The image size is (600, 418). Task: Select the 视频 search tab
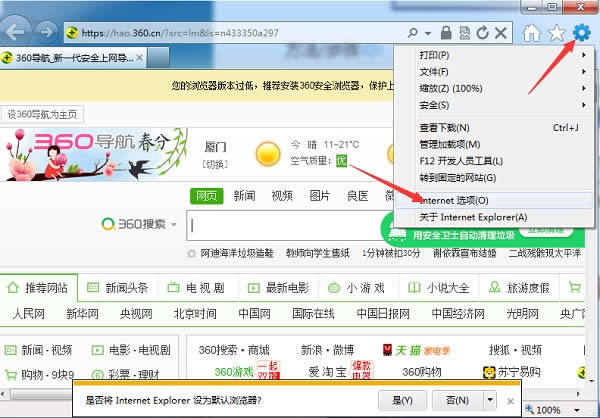(x=282, y=196)
